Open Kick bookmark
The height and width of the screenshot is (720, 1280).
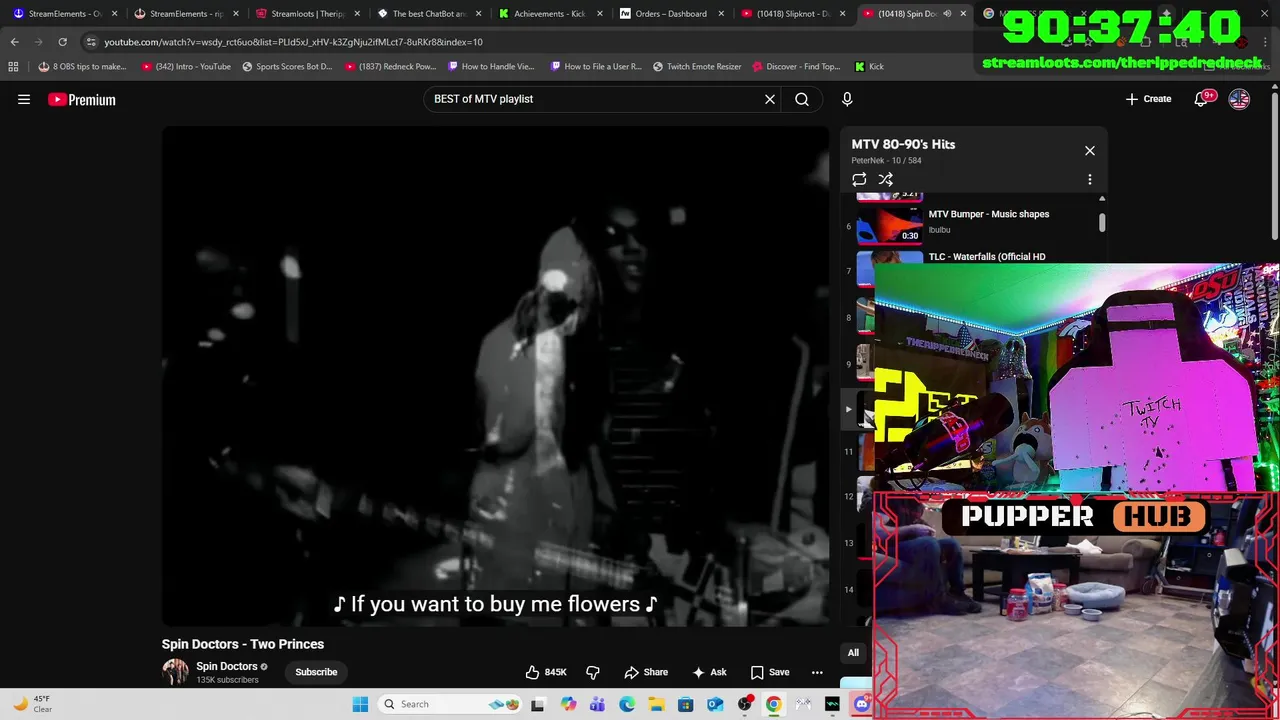869,67
